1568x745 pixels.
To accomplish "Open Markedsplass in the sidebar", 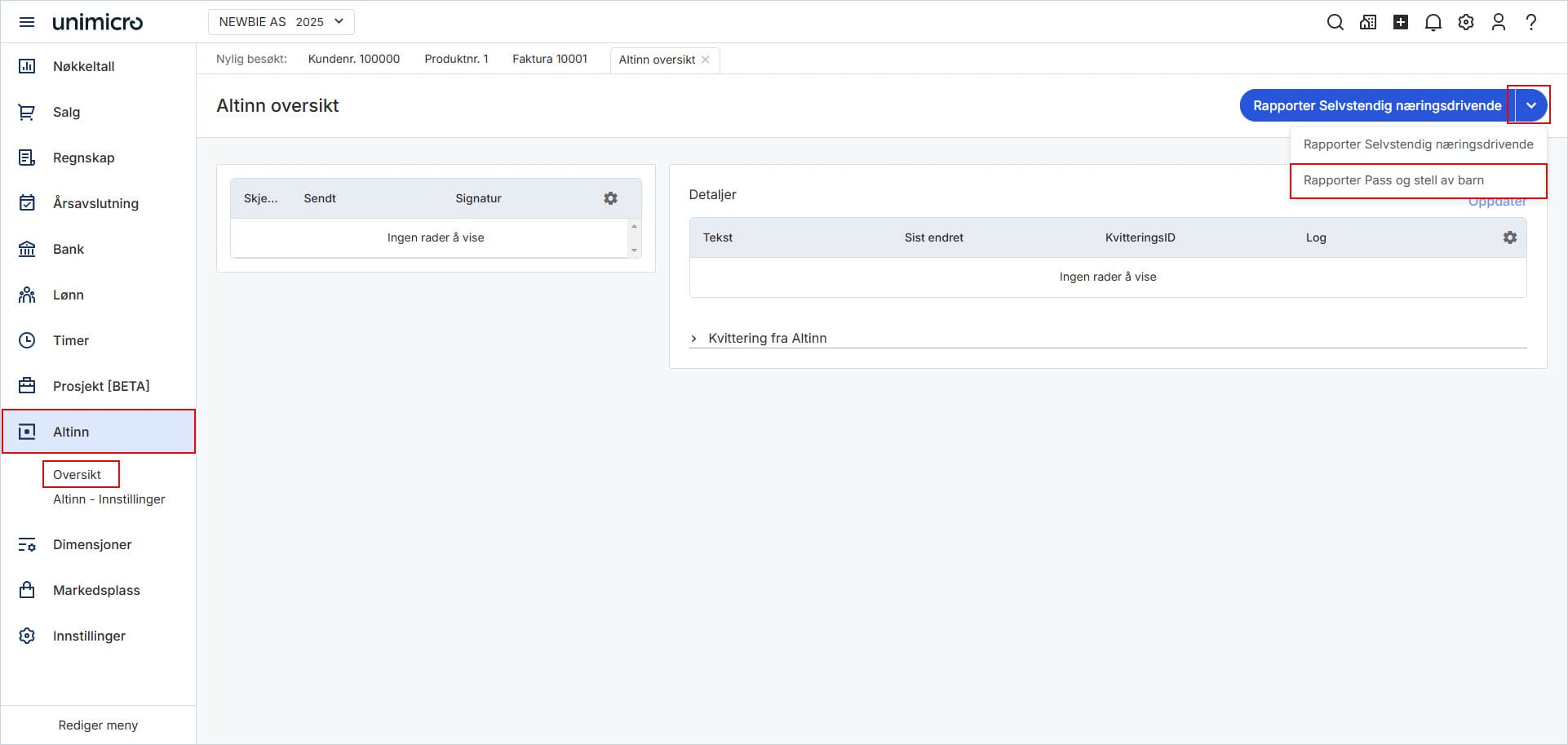I will (98, 590).
